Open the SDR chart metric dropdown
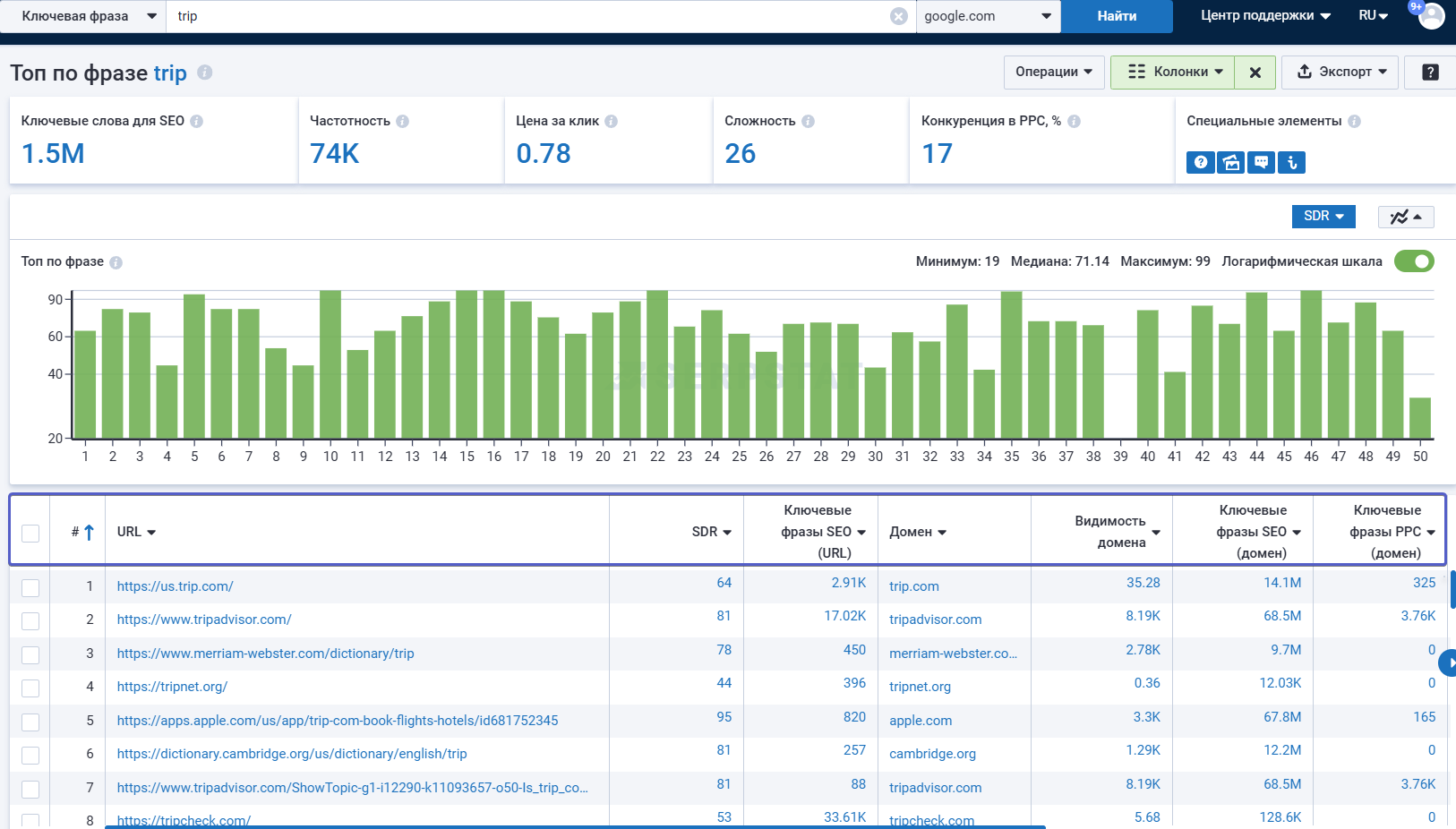 [1323, 217]
